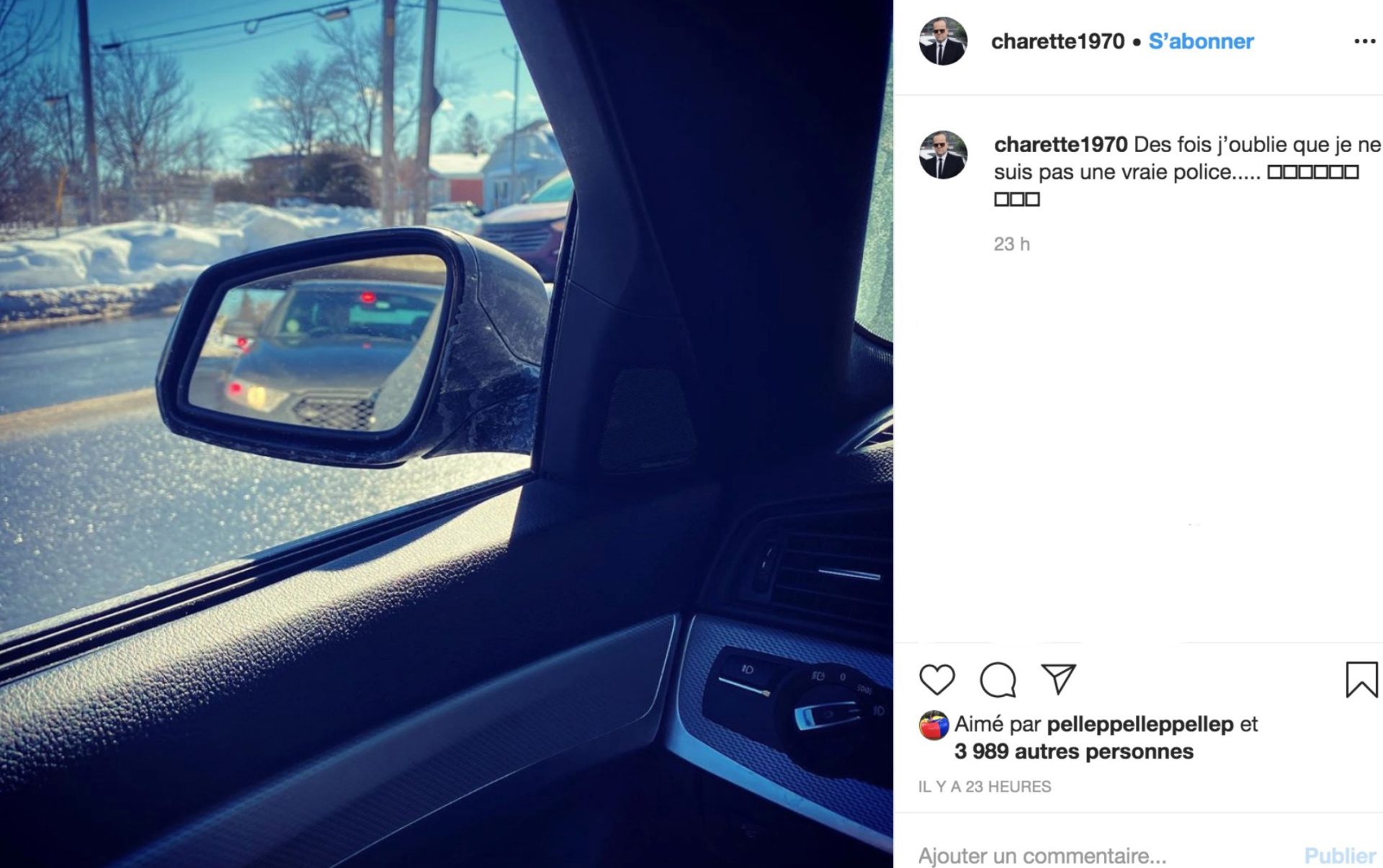1383x868 pixels.
Task: View the 3 989 autres personnes likes list
Action: 1073,751
